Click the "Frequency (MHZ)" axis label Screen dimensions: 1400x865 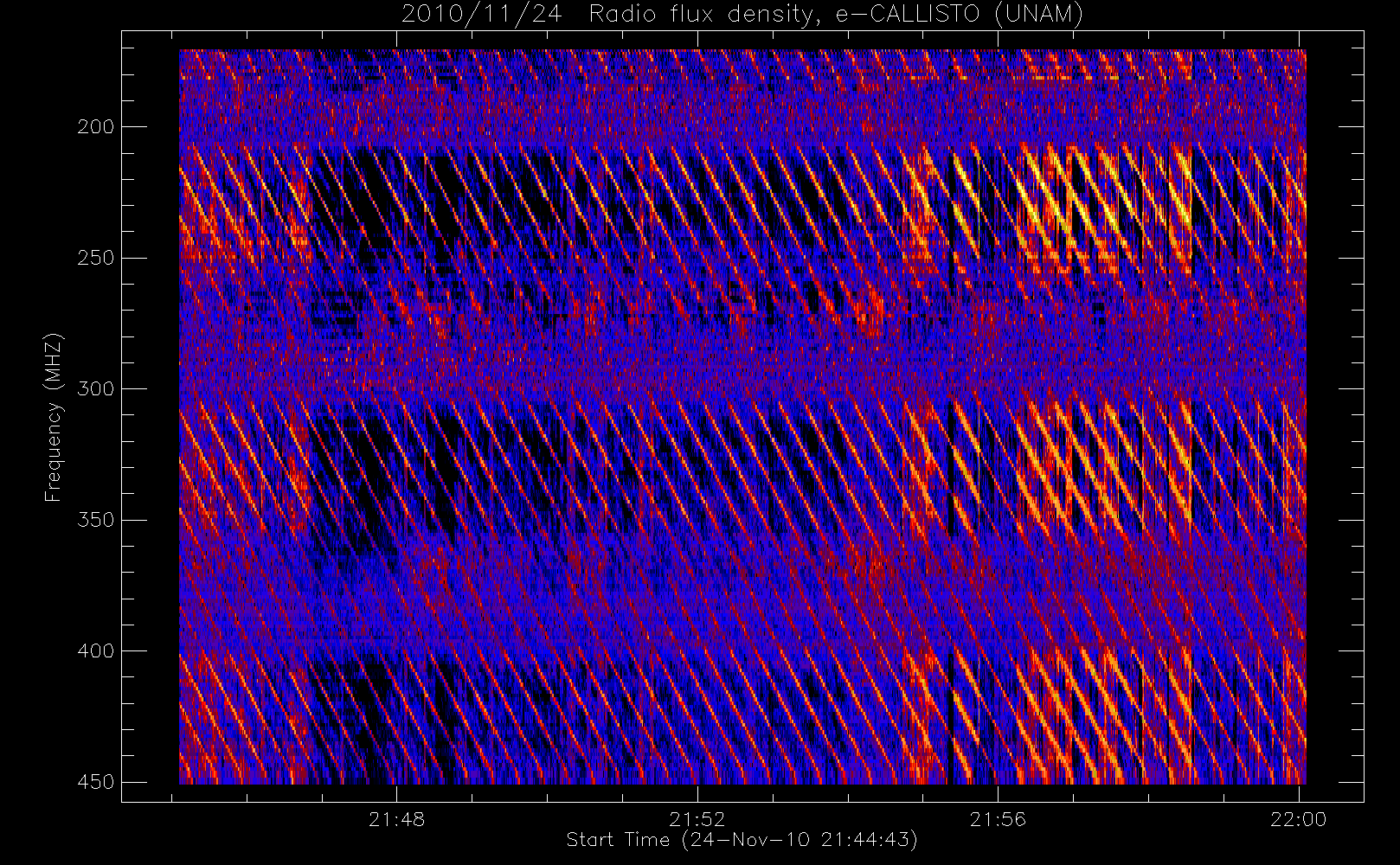(54, 416)
